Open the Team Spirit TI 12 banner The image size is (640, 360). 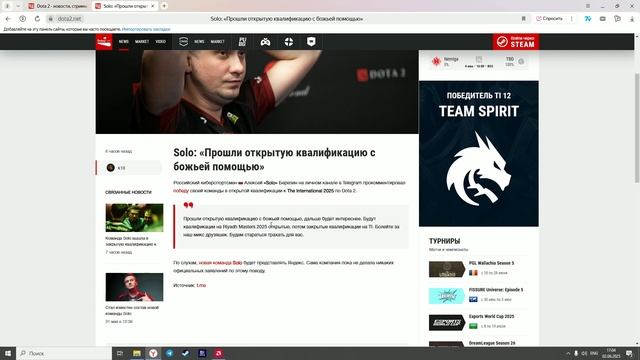coord(479,153)
